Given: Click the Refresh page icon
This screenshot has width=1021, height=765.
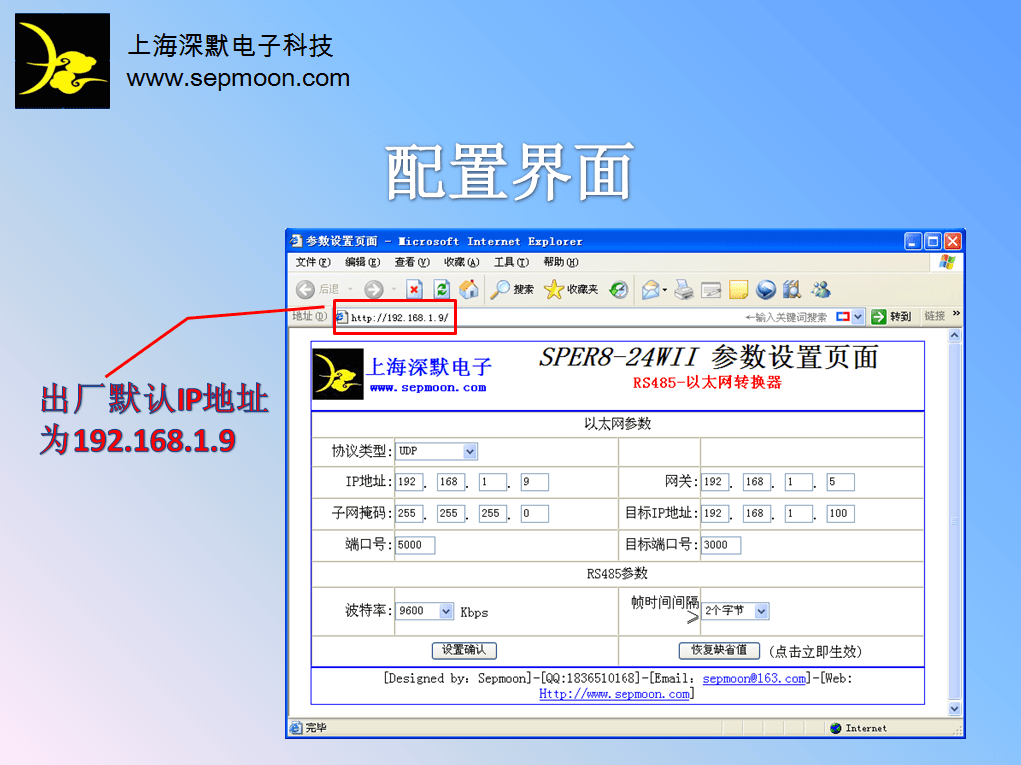Looking at the screenshot, I should pos(441,290).
